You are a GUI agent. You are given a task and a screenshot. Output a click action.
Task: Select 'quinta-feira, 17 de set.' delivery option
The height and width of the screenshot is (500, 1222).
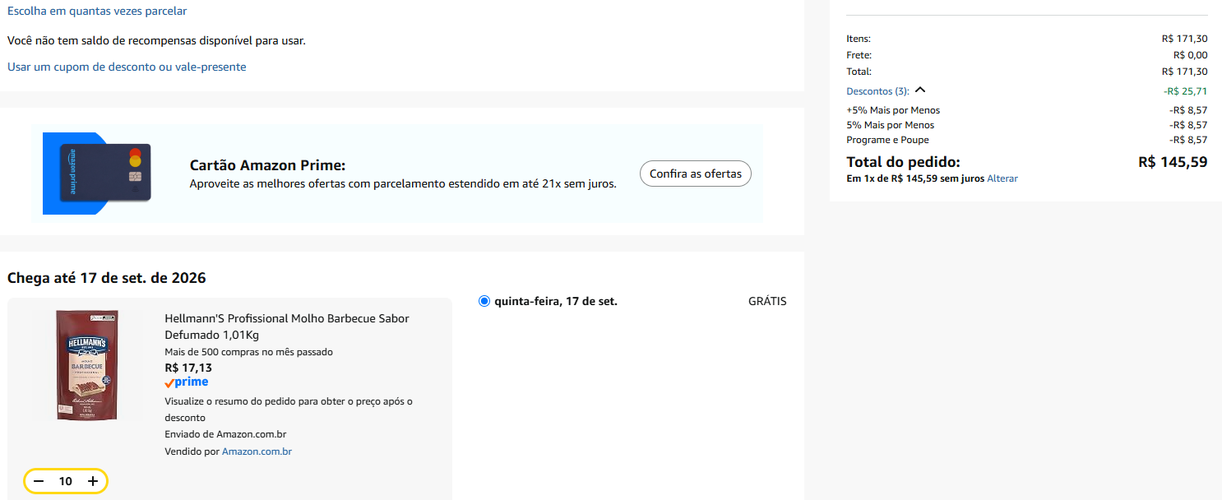tap(485, 301)
